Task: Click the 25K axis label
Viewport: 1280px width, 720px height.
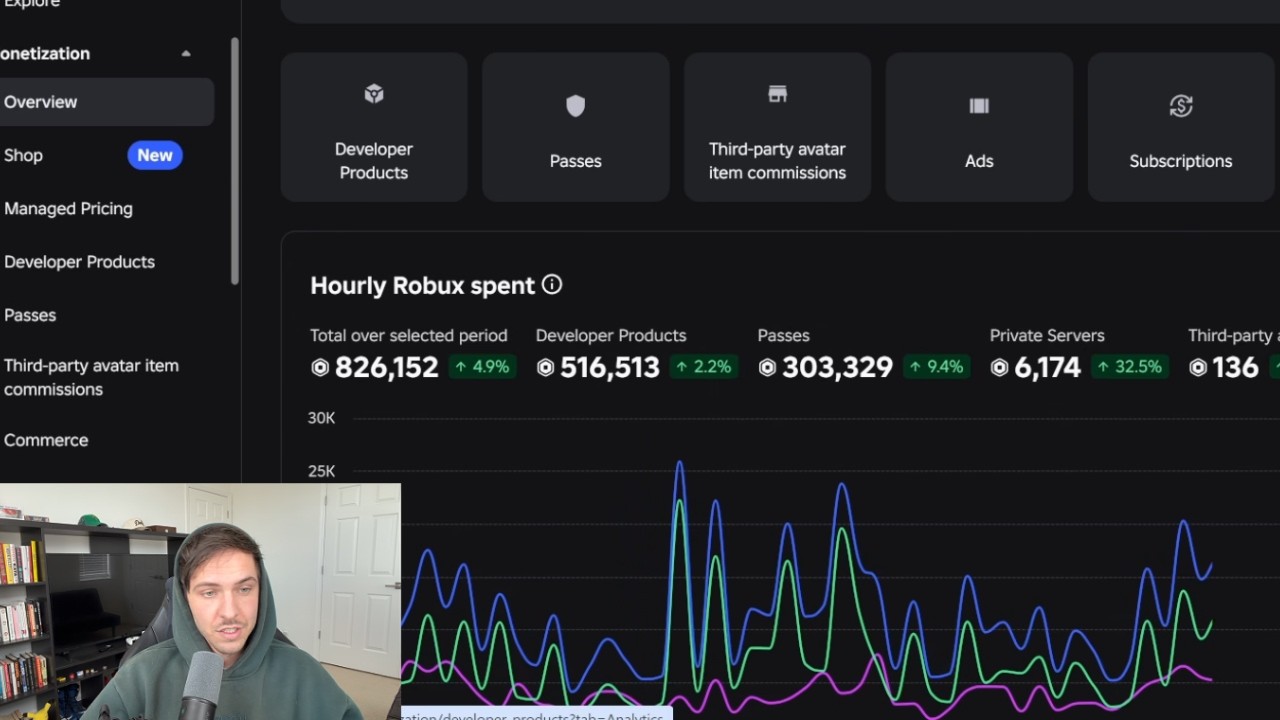Action: coord(321,471)
